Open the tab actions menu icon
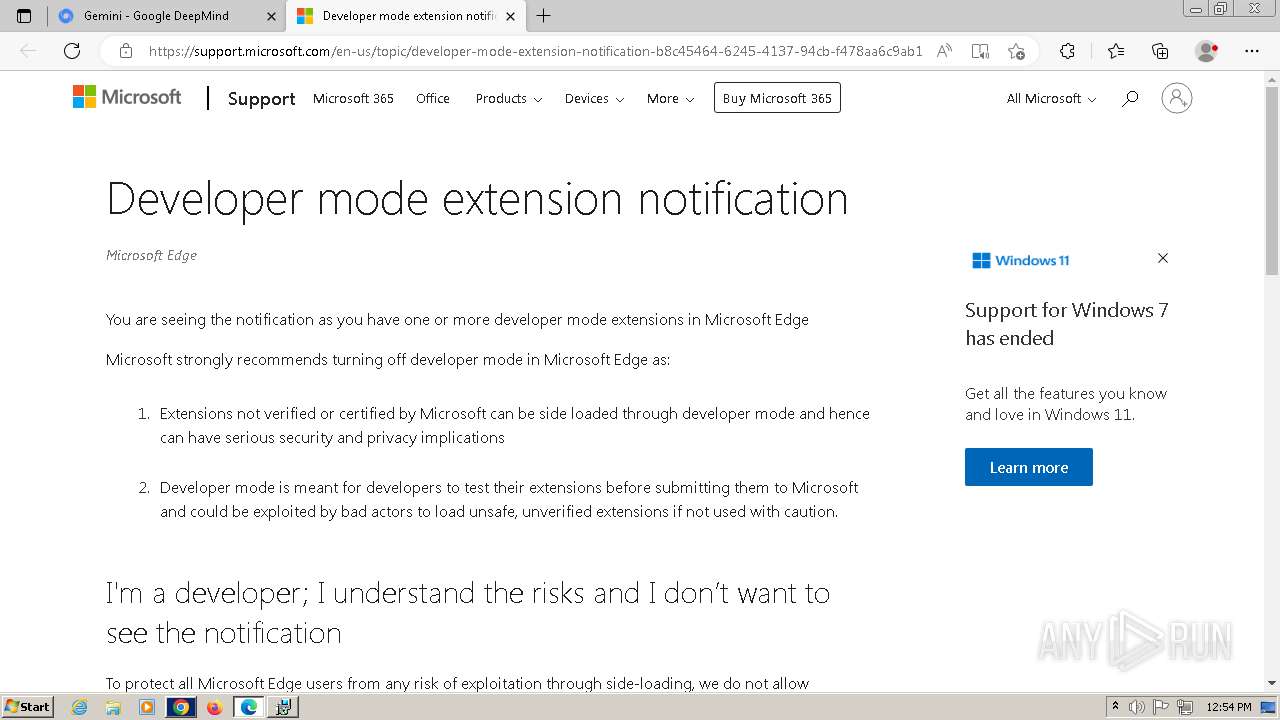Viewport: 1280px width, 720px height. [x=24, y=16]
